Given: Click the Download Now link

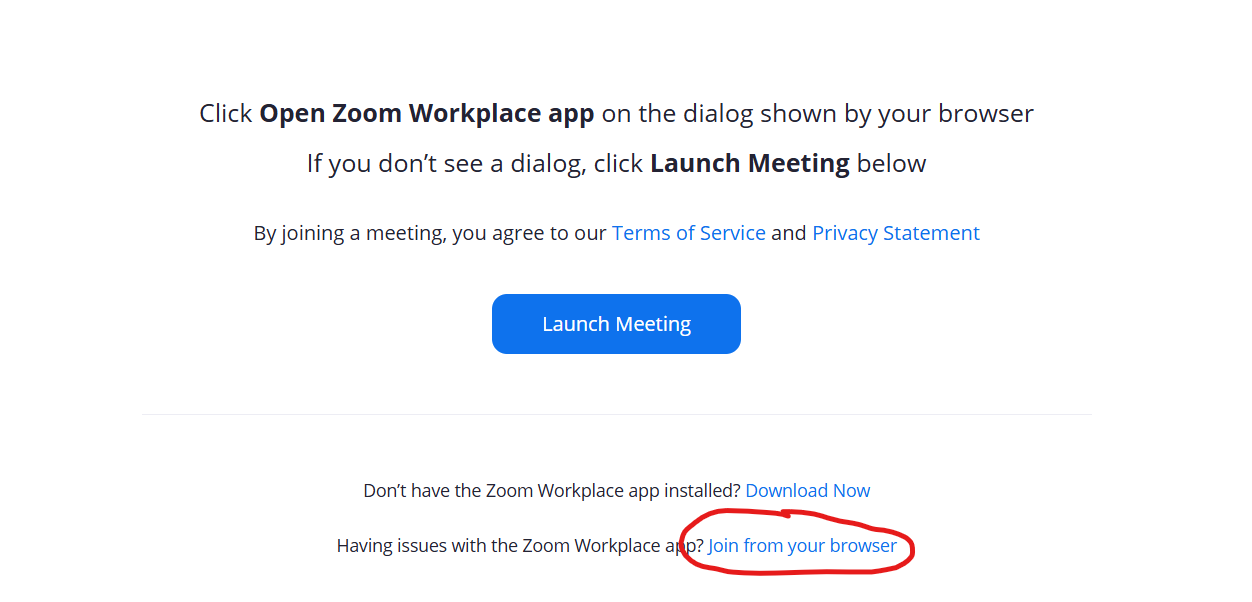Looking at the screenshot, I should (x=808, y=491).
